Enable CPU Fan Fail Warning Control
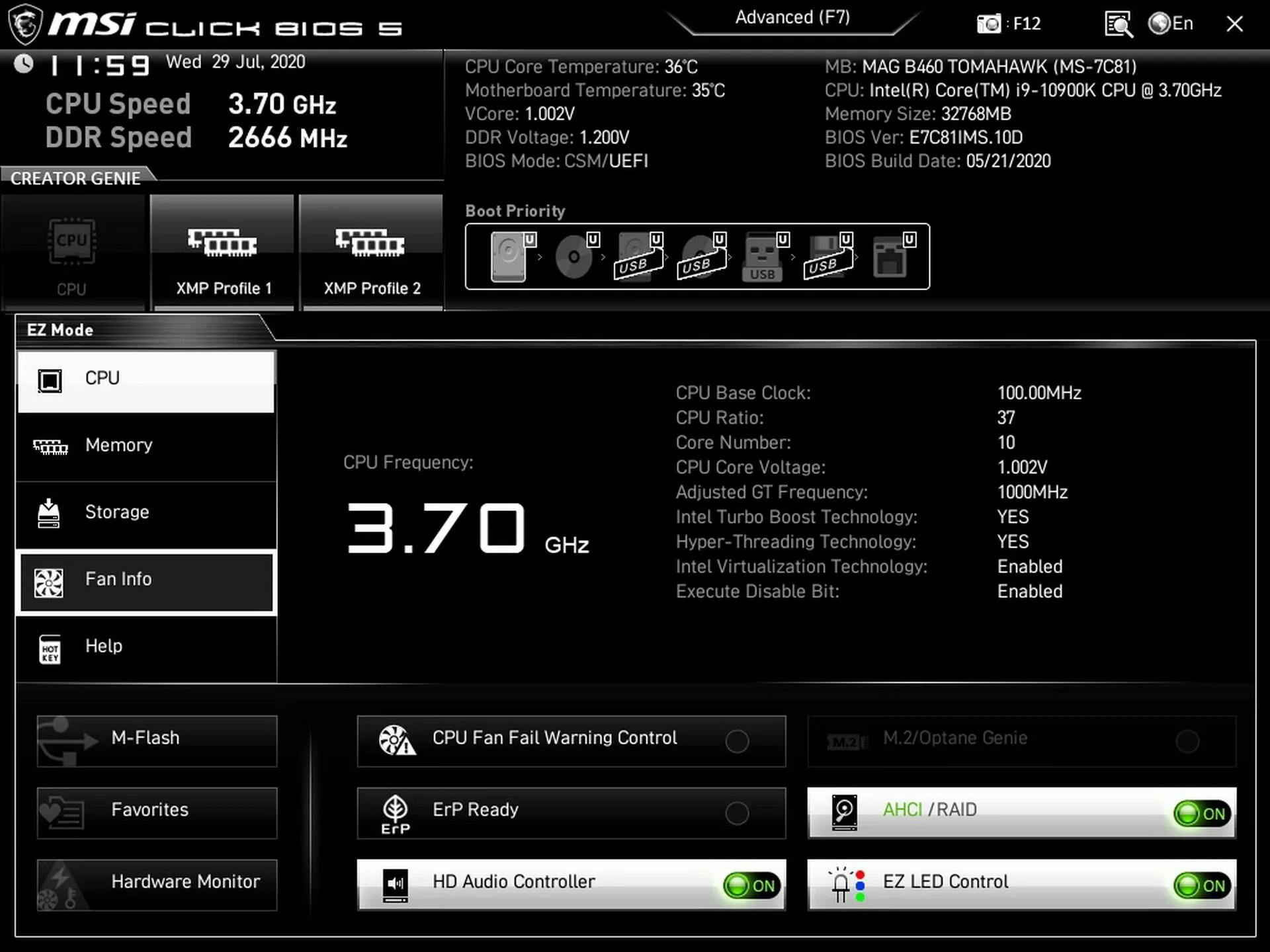The width and height of the screenshot is (1270, 952). [x=737, y=741]
